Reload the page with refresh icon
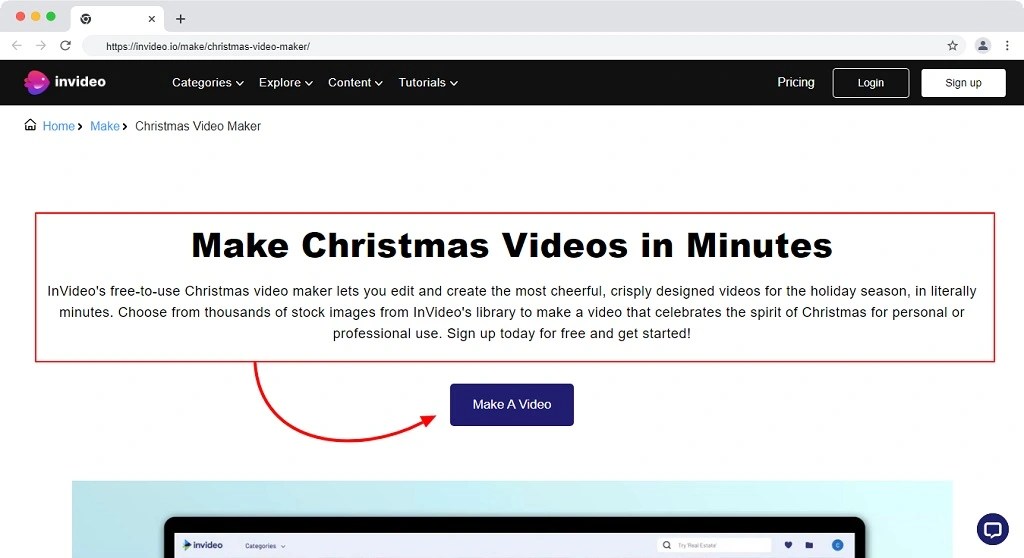1024x558 pixels. point(65,46)
